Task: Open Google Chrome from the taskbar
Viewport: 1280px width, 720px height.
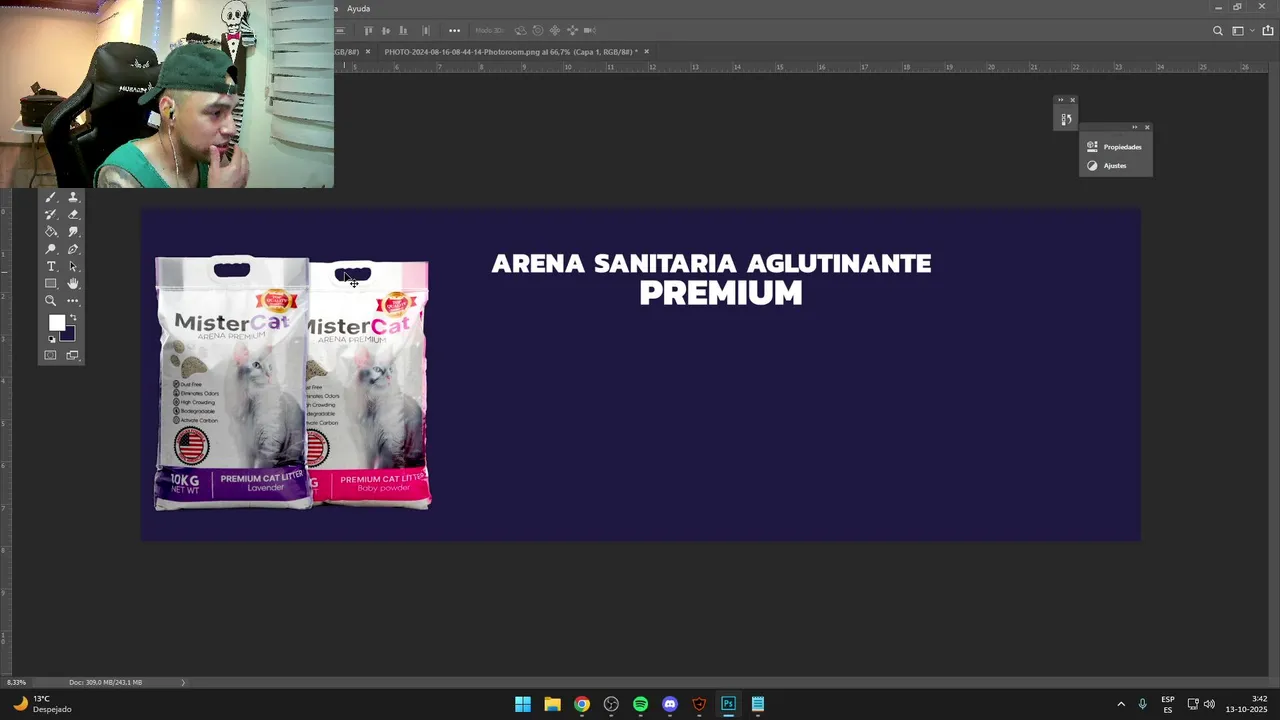Action: [x=582, y=704]
